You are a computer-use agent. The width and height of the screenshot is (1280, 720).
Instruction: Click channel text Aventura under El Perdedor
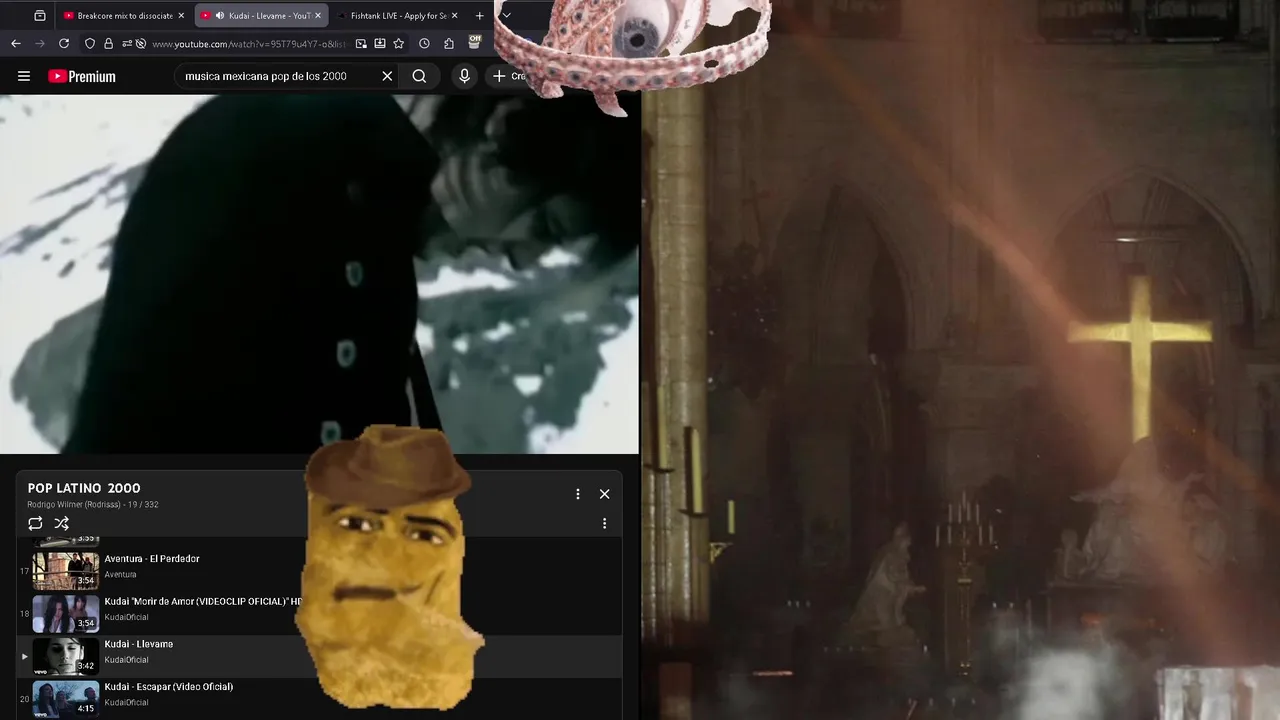click(x=120, y=575)
